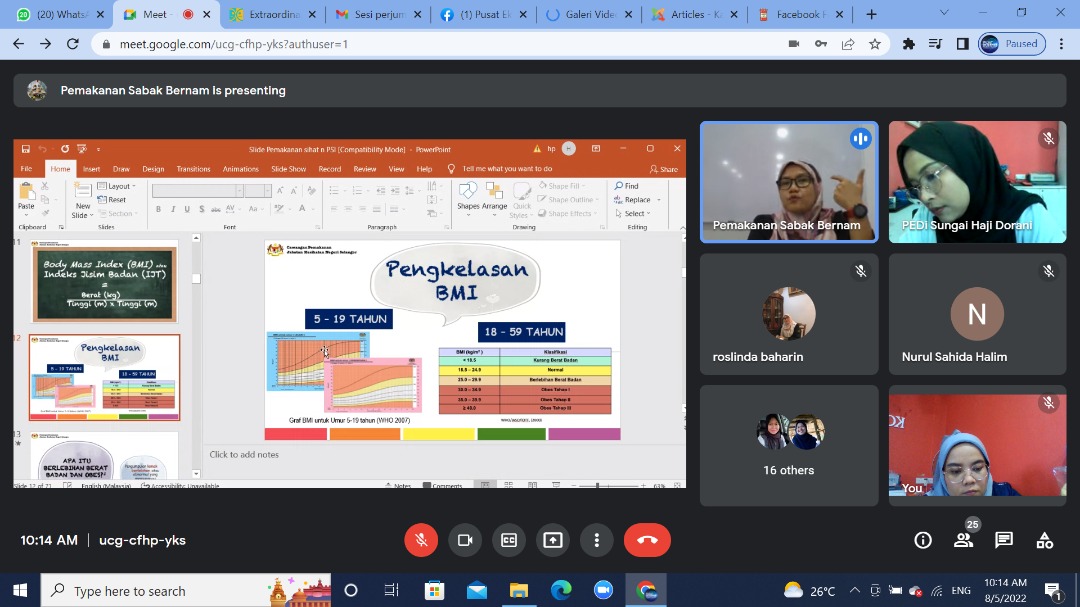Image resolution: width=1080 pixels, height=607 pixels.
Task: Toggle the camera on or off
Action: click(465, 540)
